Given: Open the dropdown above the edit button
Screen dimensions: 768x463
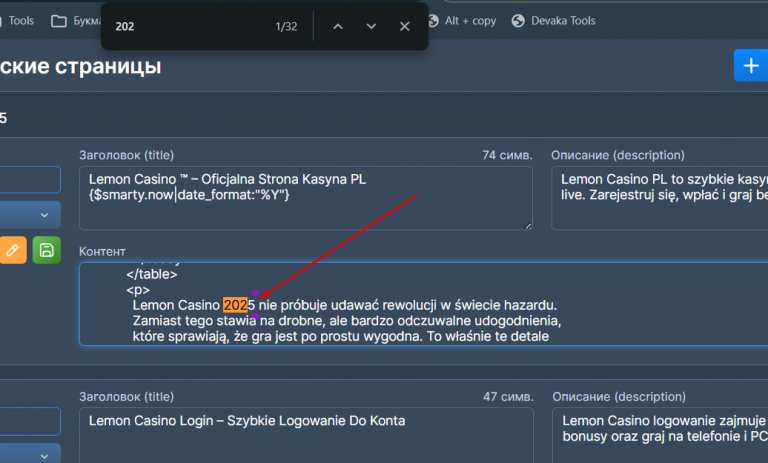Looking at the screenshot, I should [30, 215].
